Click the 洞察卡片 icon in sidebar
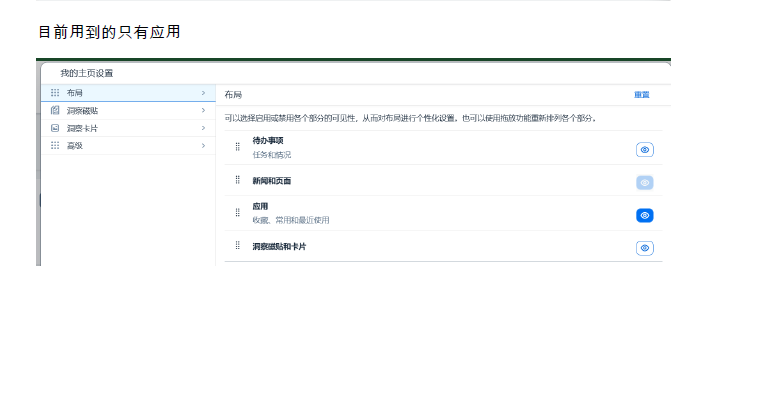 pos(55,128)
